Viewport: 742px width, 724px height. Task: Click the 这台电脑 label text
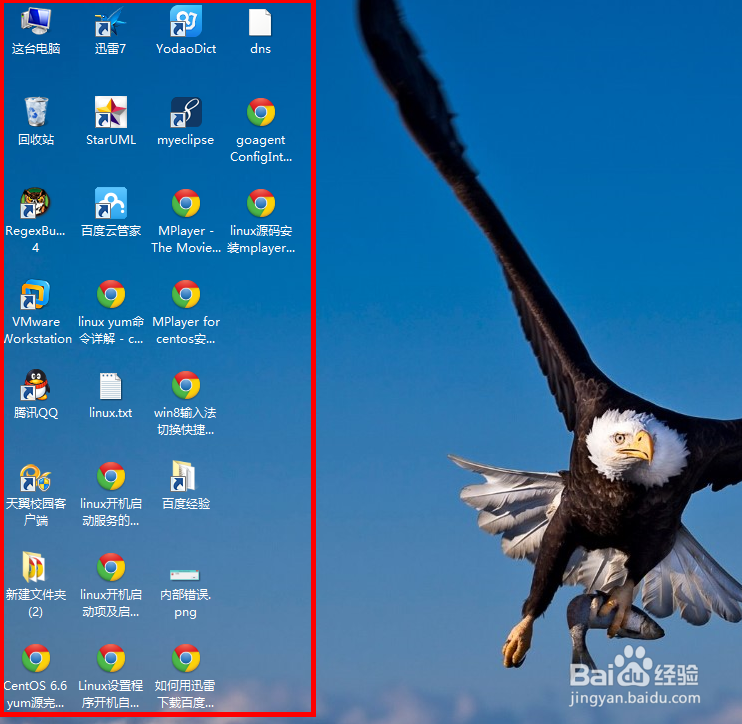[x=36, y=49]
